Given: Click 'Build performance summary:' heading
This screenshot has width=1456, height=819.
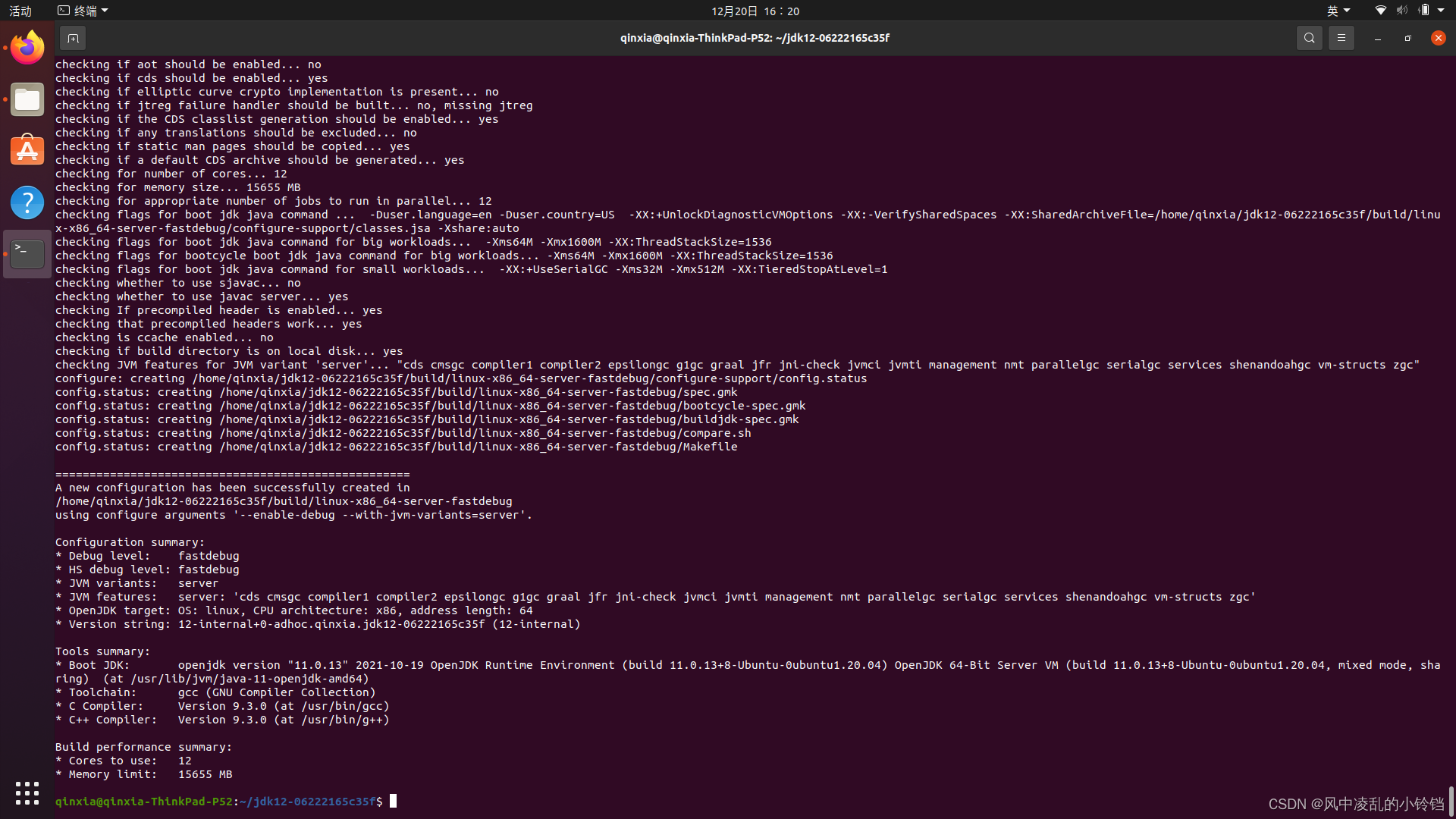Looking at the screenshot, I should (143, 747).
